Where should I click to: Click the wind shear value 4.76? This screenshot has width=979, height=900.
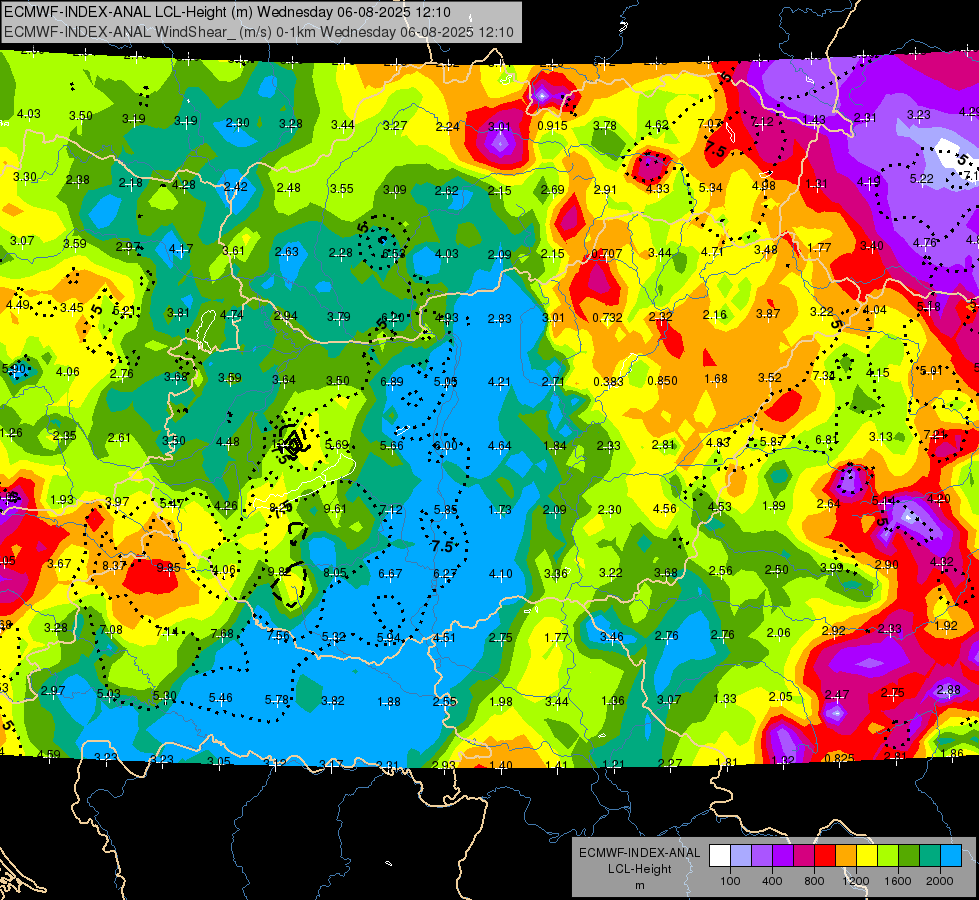[x=925, y=242]
